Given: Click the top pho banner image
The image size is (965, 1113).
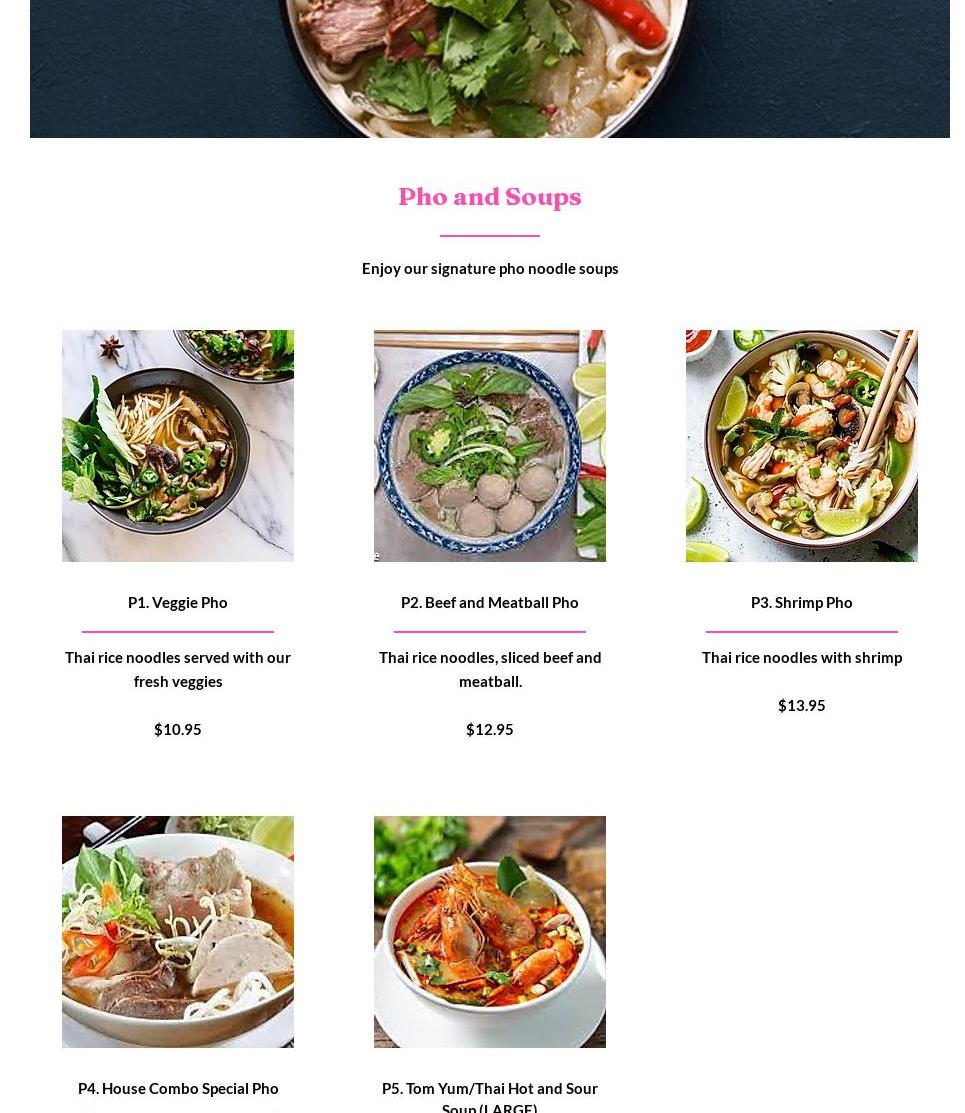Looking at the screenshot, I should 490,69.
